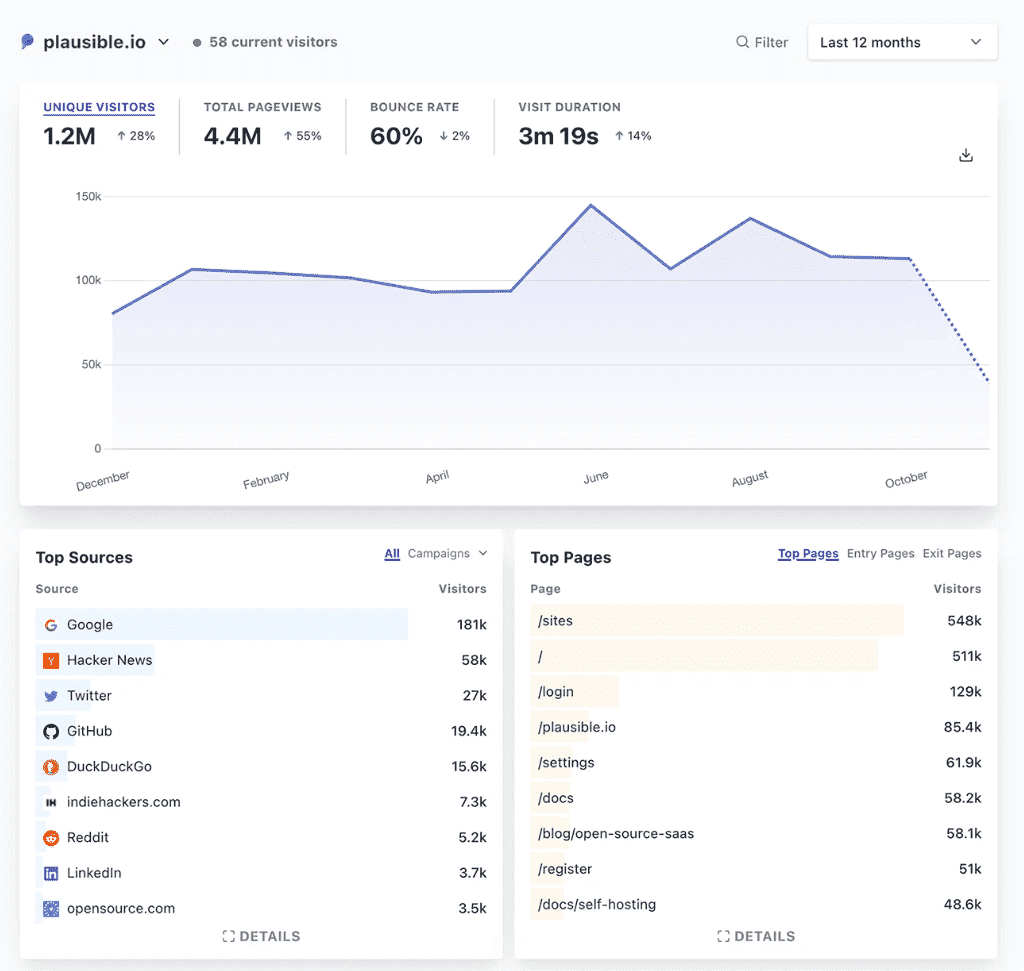Click the Google source favicon
Image resolution: width=1024 pixels, height=971 pixels.
51,625
